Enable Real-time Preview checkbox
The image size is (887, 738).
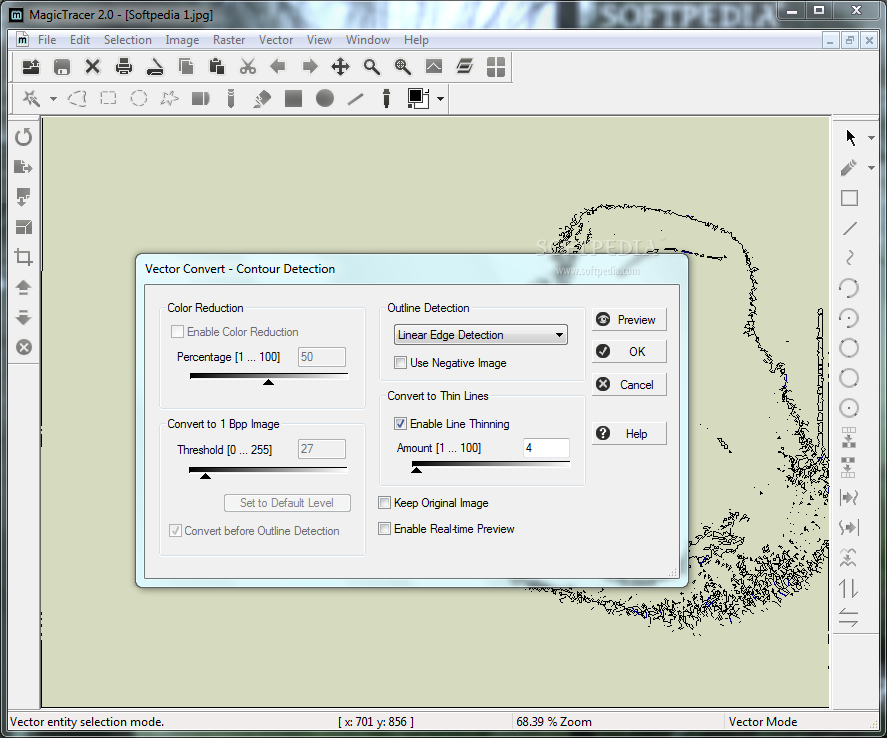coord(384,529)
